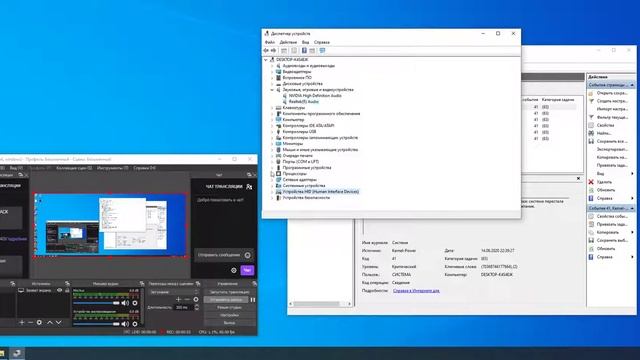
Task: Open the Действие menu in Device Manager
Action: pyautogui.click(x=288, y=42)
